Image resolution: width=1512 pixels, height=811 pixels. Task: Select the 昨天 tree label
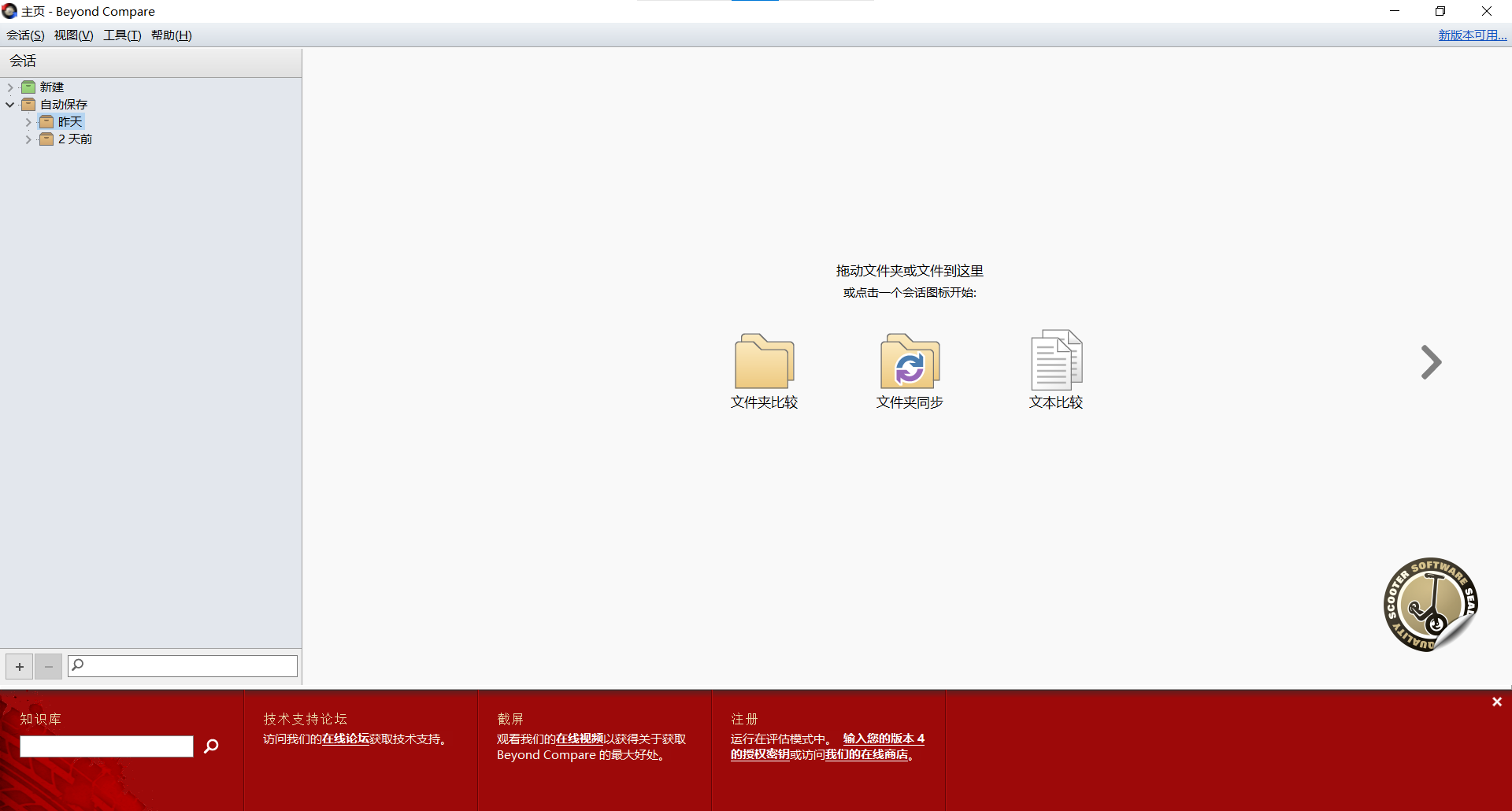(70, 122)
